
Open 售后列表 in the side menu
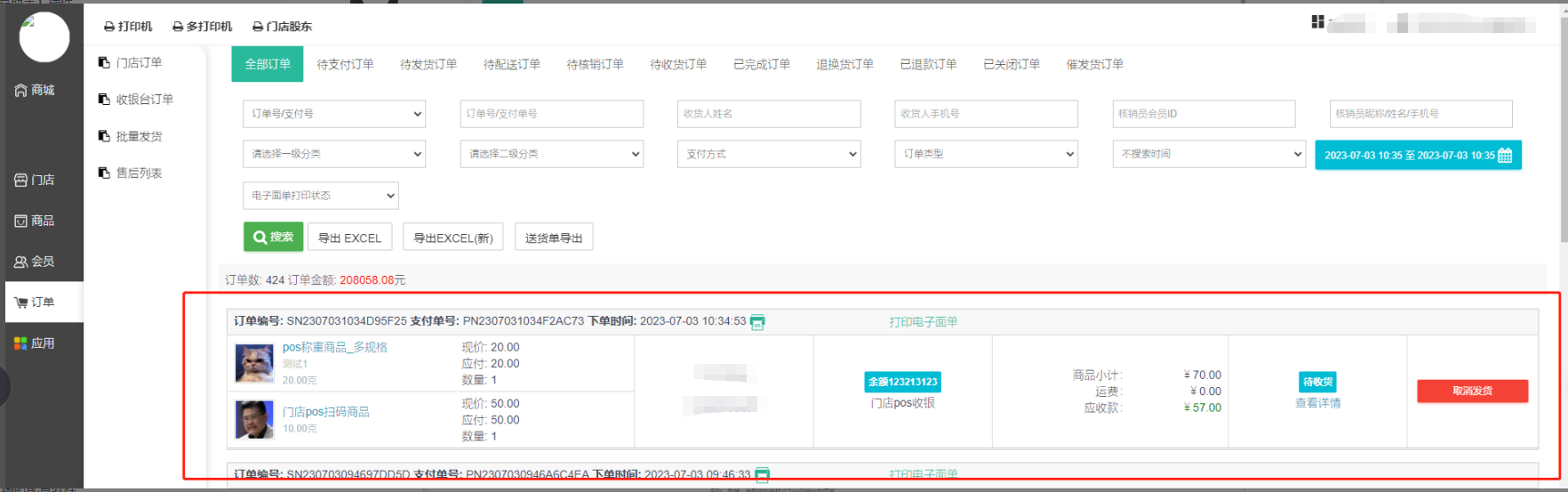pyautogui.click(x=139, y=173)
